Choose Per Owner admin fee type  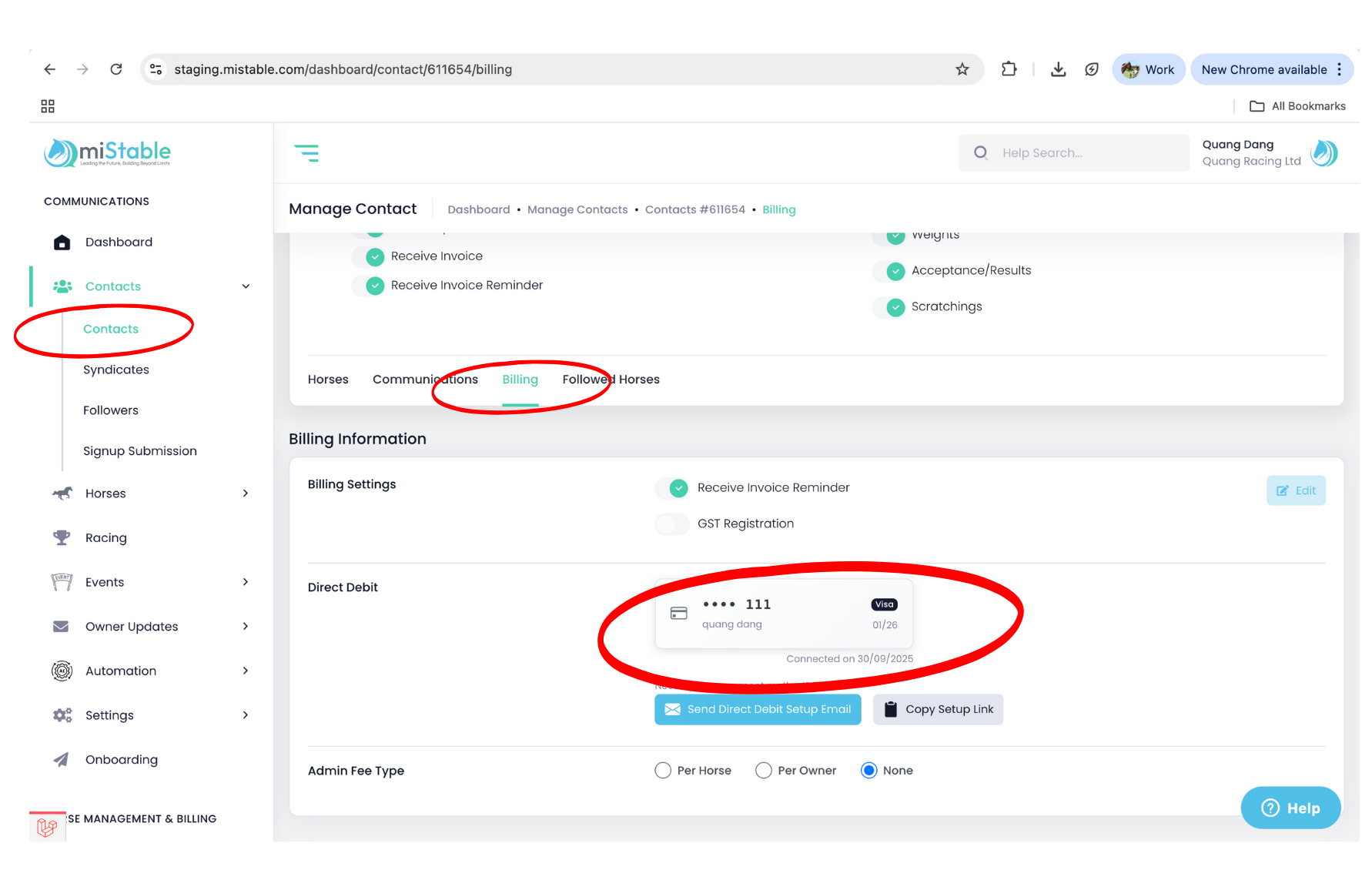pyautogui.click(x=764, y=771)
